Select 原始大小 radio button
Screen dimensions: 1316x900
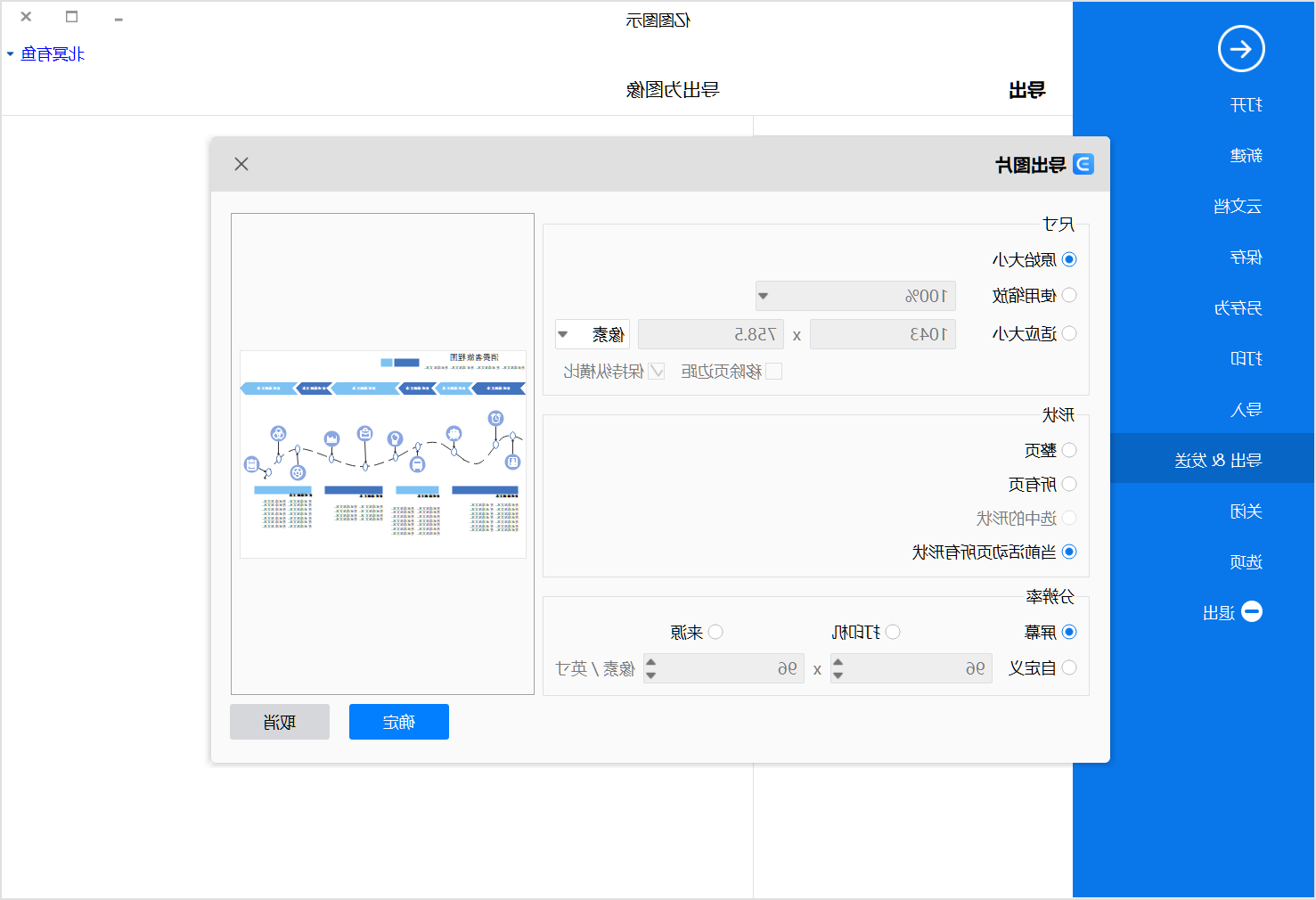pyautogui.click(x=1069, y=259)
